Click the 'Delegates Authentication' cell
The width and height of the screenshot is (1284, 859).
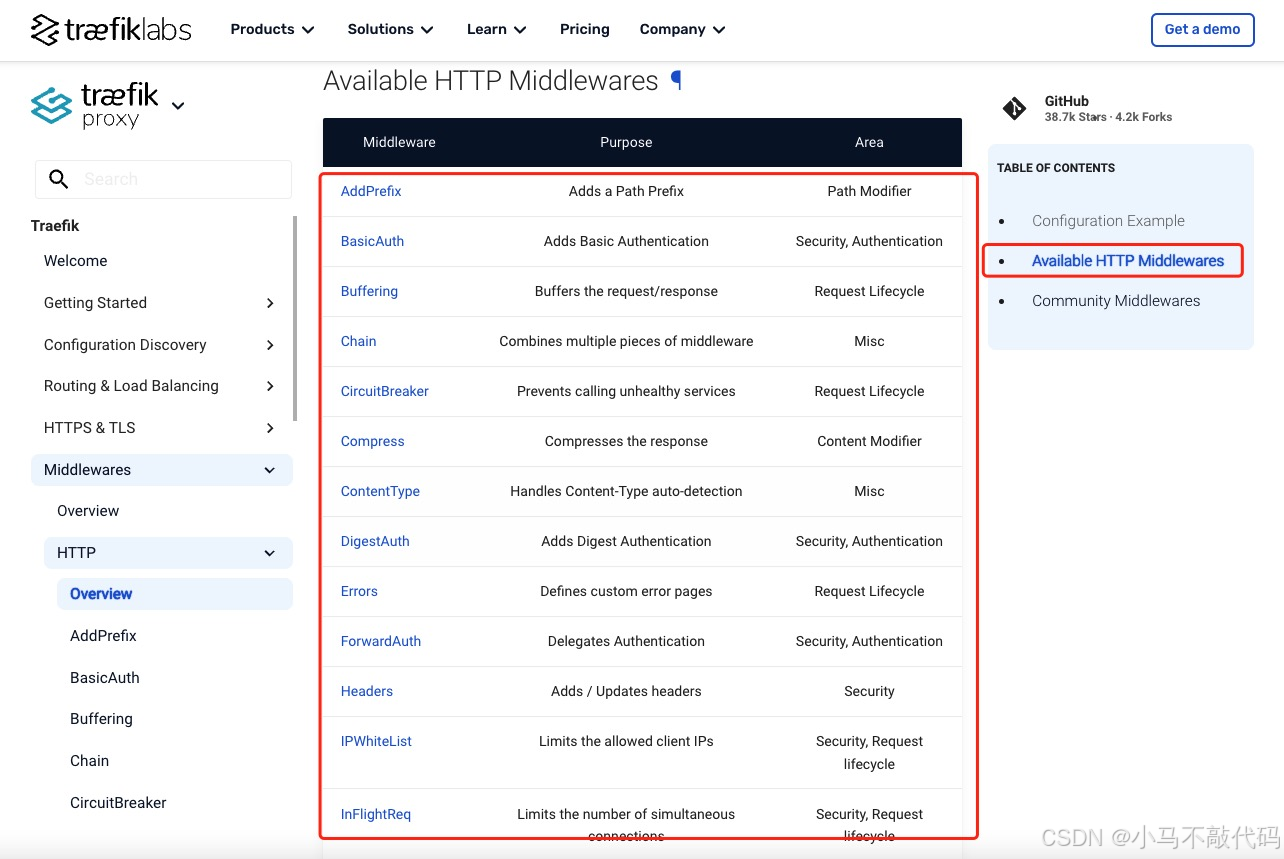(x=626, y=641)
